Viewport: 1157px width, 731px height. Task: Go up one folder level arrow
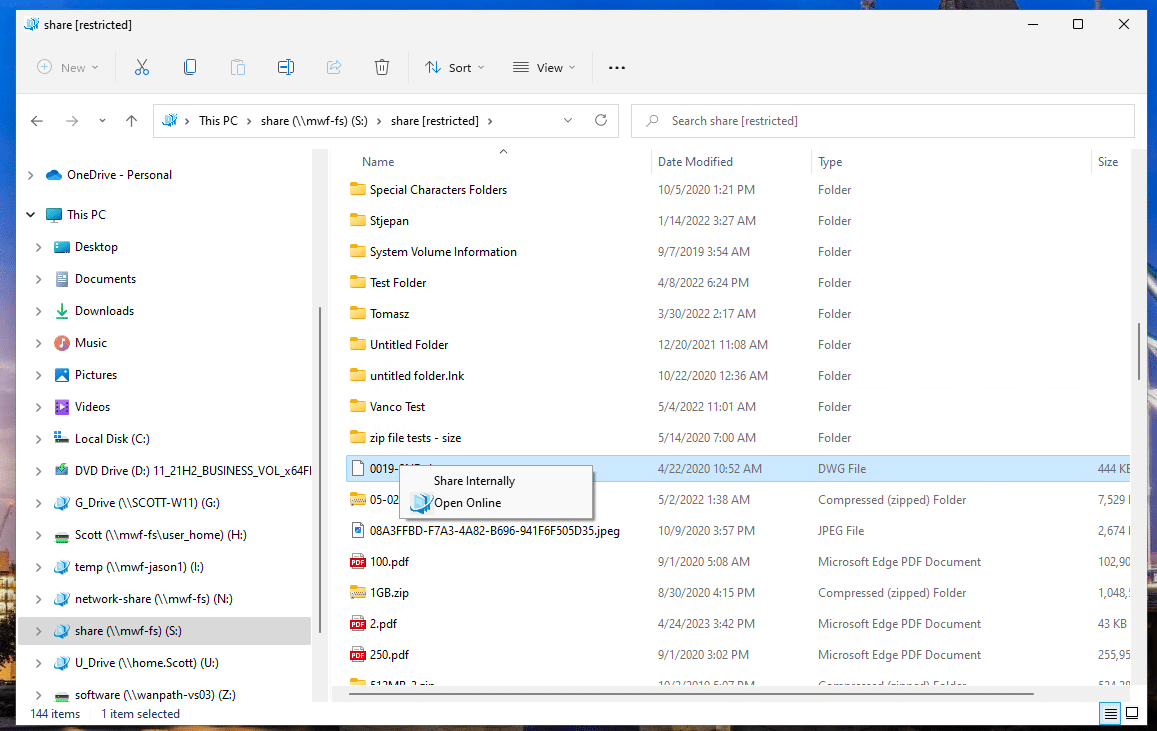pos(131,121)
